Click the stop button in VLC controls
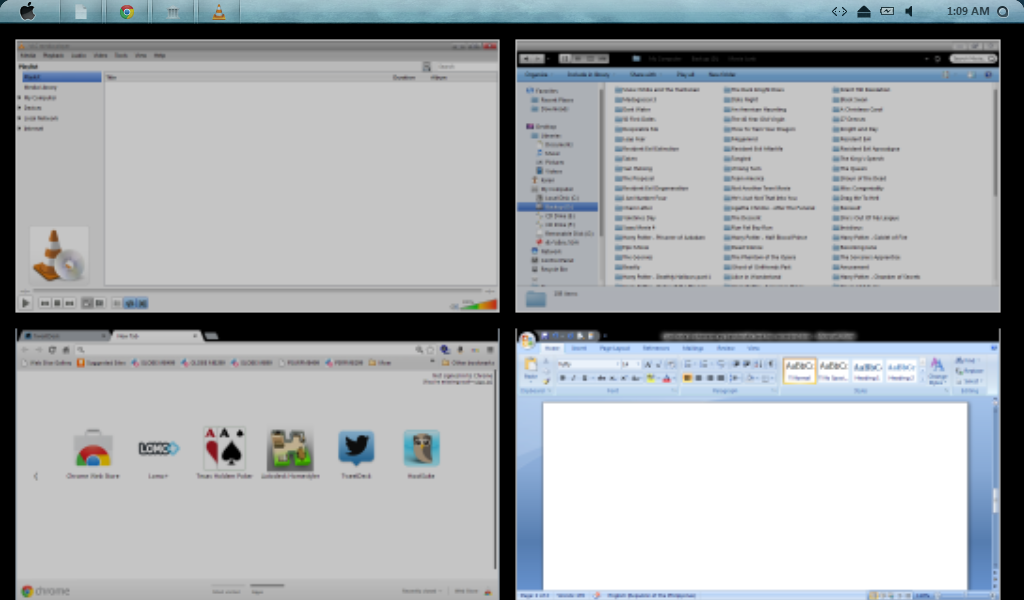Image resolution: width=1024 pixels, height=600 pixels. [57, 303]
